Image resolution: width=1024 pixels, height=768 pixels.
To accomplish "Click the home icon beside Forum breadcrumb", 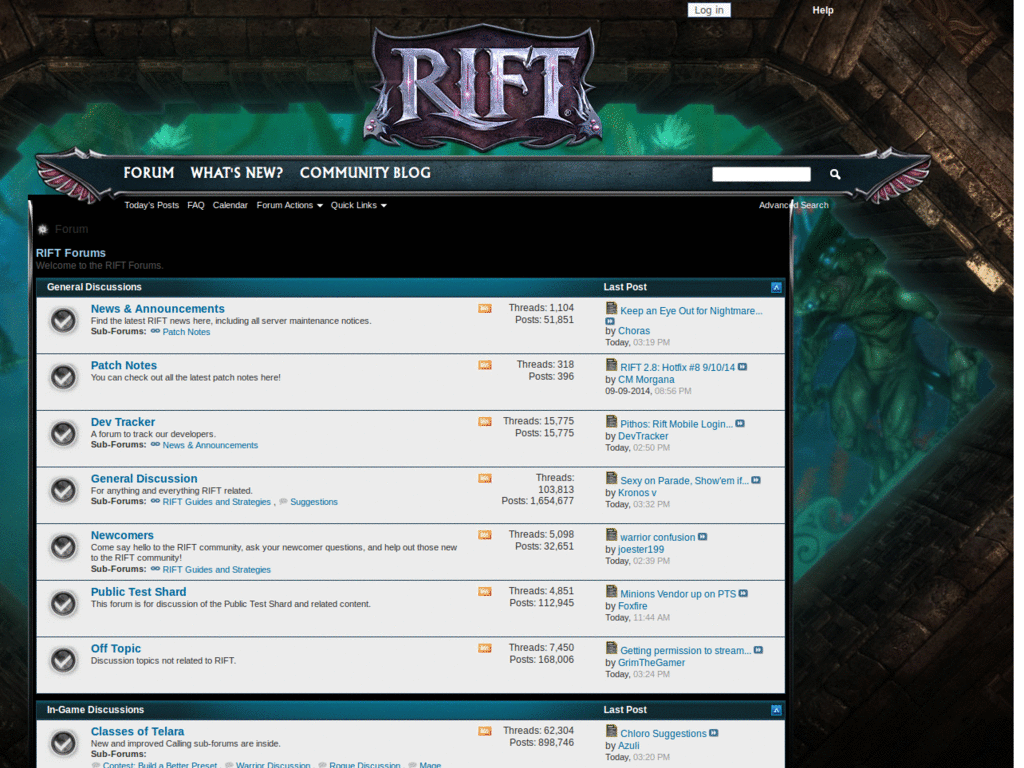I will pos(43,229).
